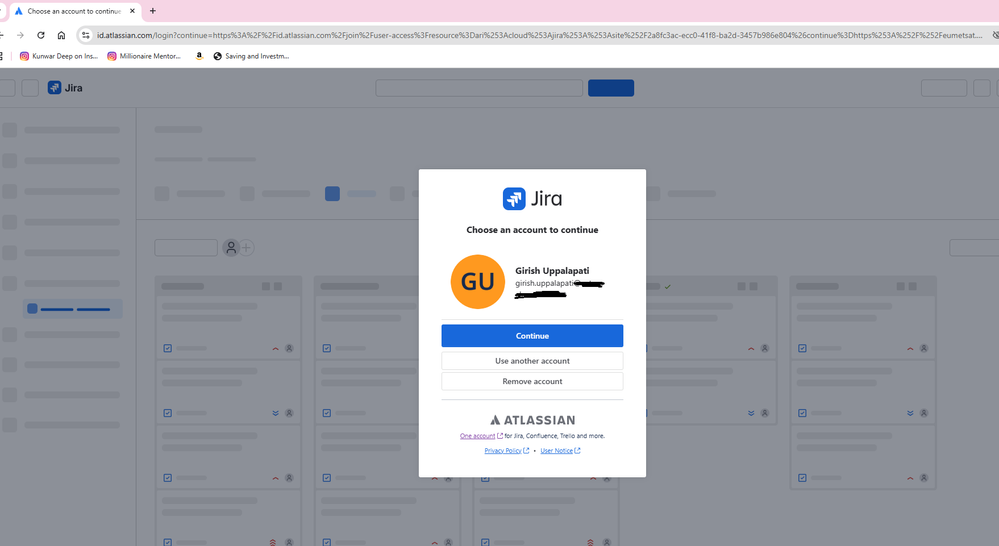Click the blue button beside the search field
Image resolution: width=999 pixels, height=546 pixels.
(x=610, y=88)
